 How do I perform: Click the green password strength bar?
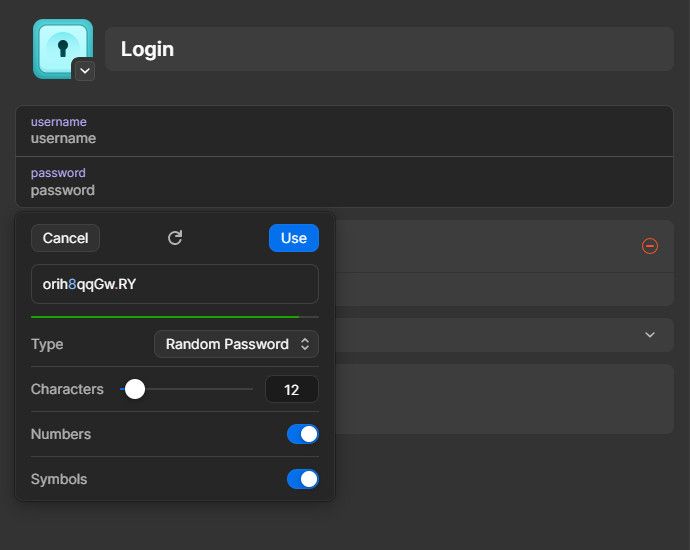(165, 316)
